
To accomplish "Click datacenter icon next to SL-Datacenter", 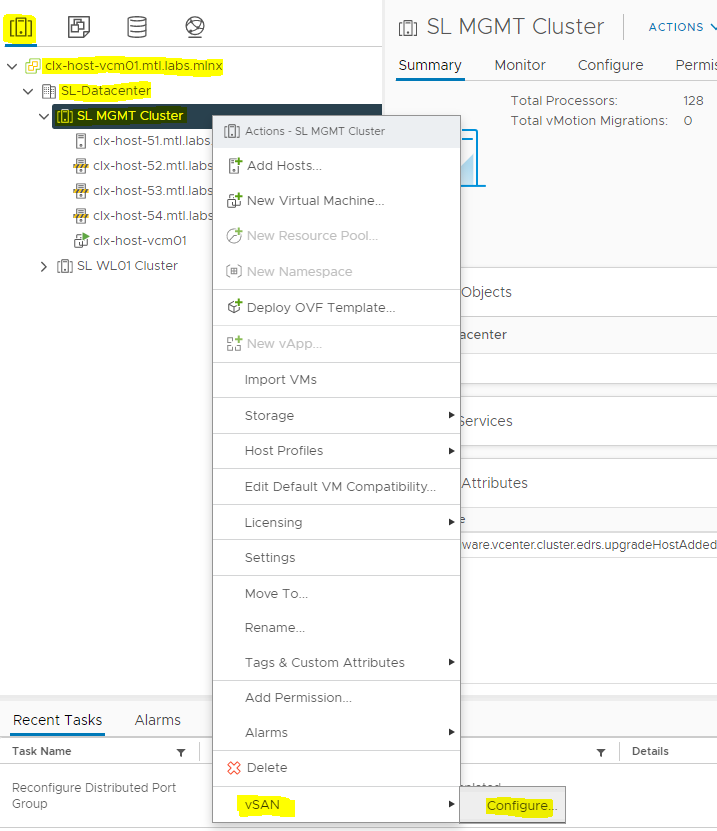I will tap(49, 91).
